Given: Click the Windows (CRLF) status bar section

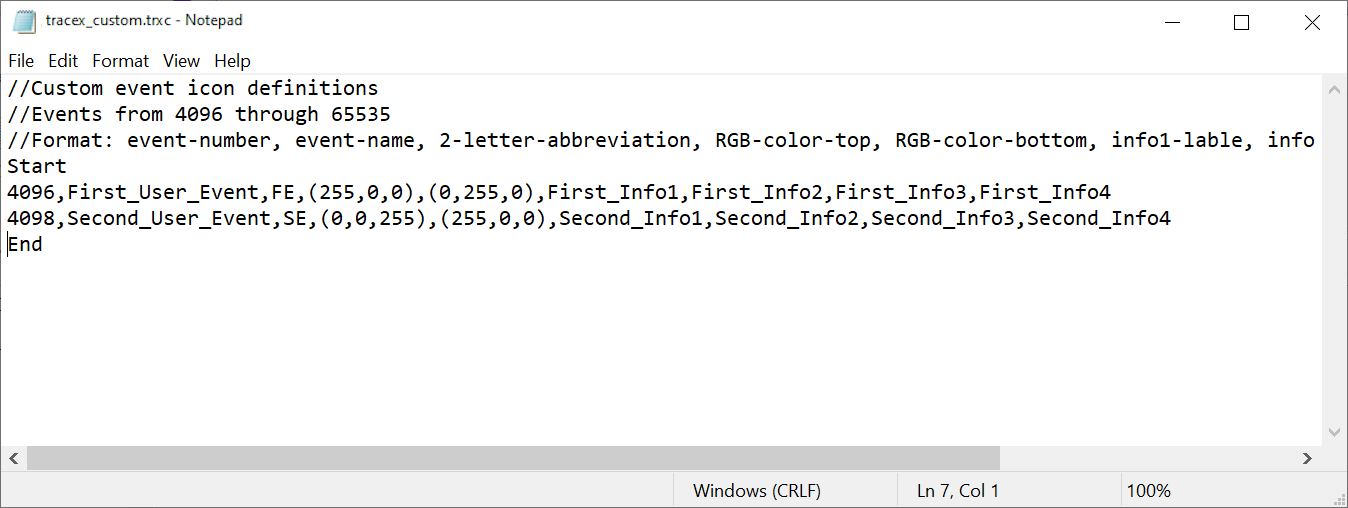Looking at the screenshot, I should pos(756,491).
